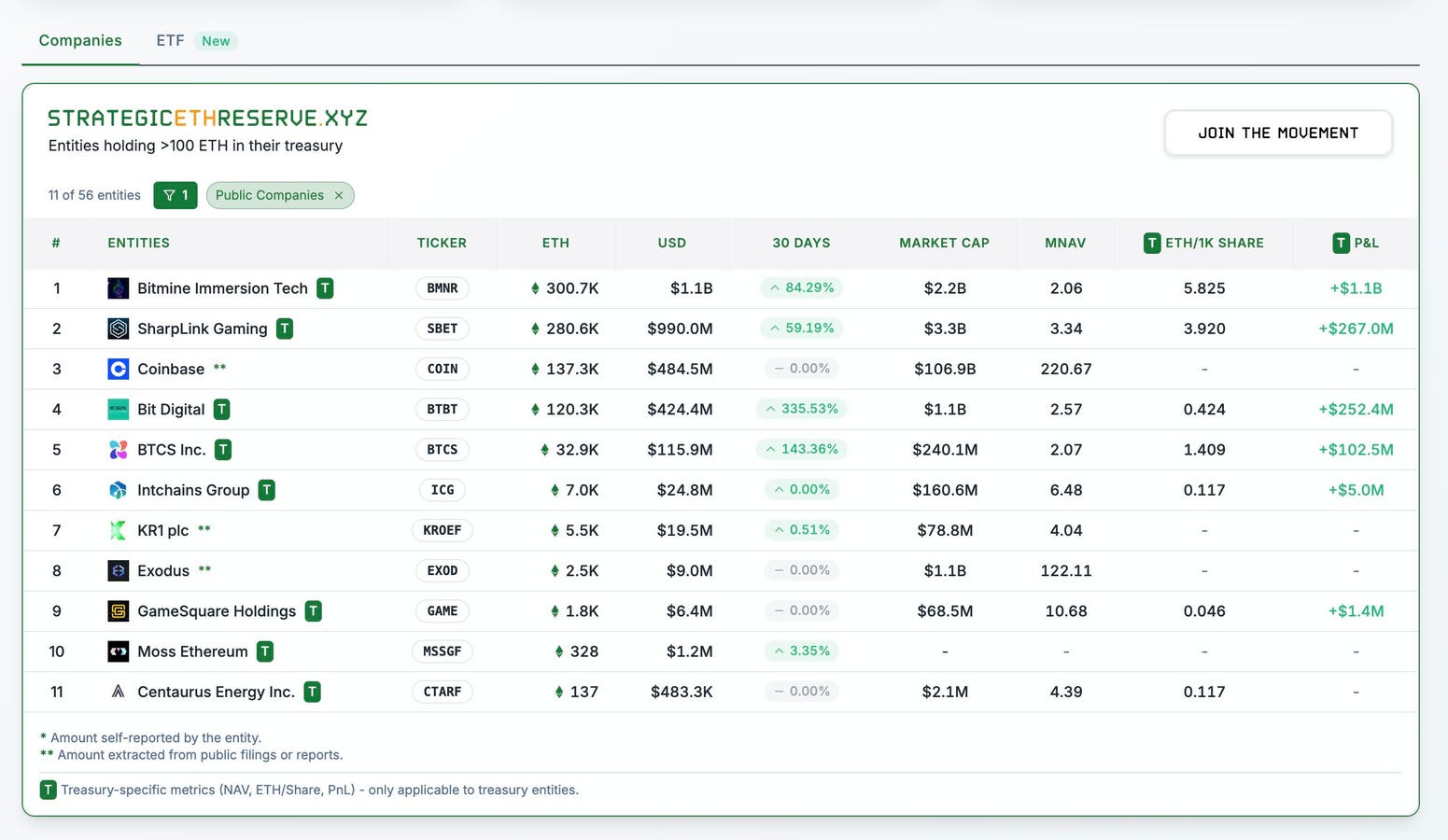The image size is (1448, 840).
Task: Click the BMNR ticker badge
Action: pyautogui.click(x=442, y=288)
